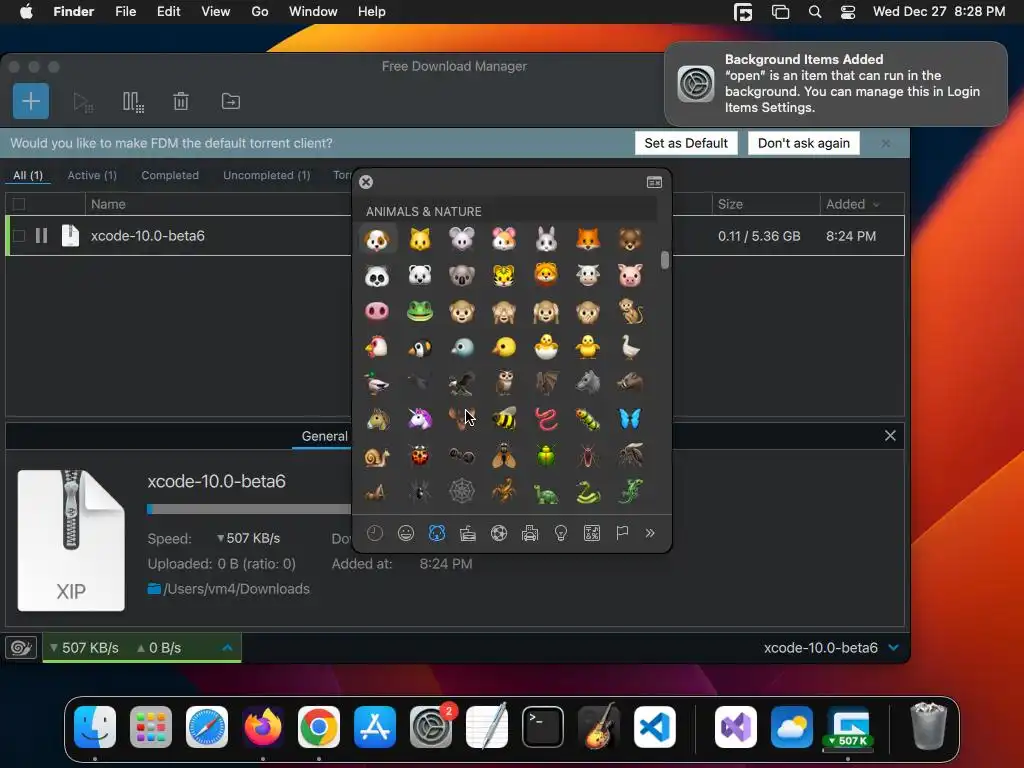Add a new download with the plus button
The width and height of the screenshot is (1024, 768).
[x=31, y=101]
